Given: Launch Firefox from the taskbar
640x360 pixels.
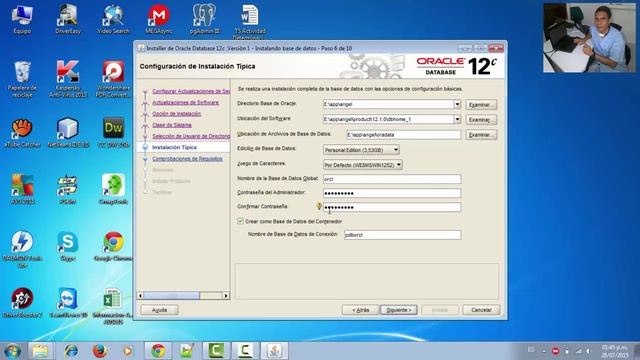Looking at the screenshot, I should tap(99, 351).
